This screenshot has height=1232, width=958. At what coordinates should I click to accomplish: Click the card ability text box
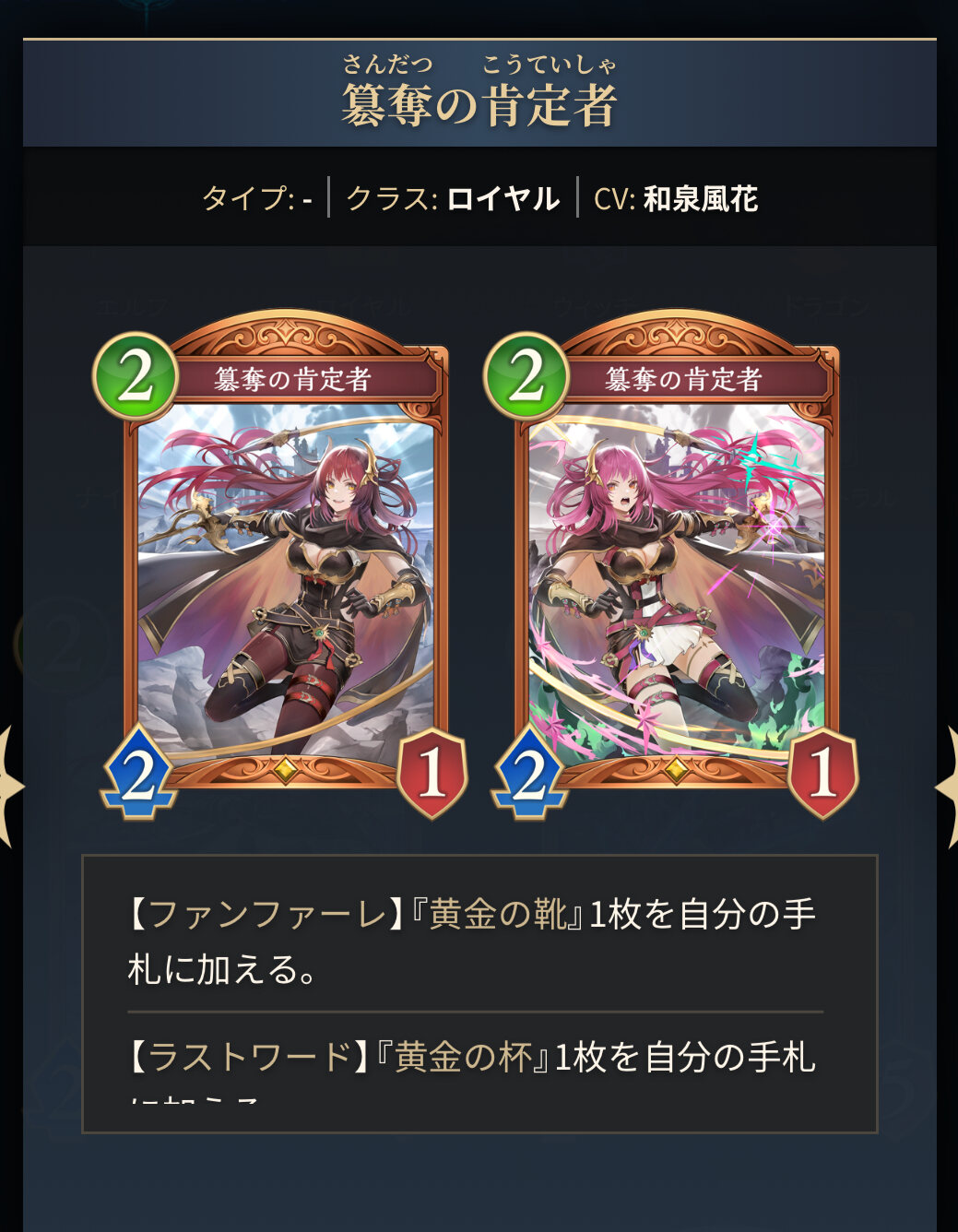pos(479,994)
